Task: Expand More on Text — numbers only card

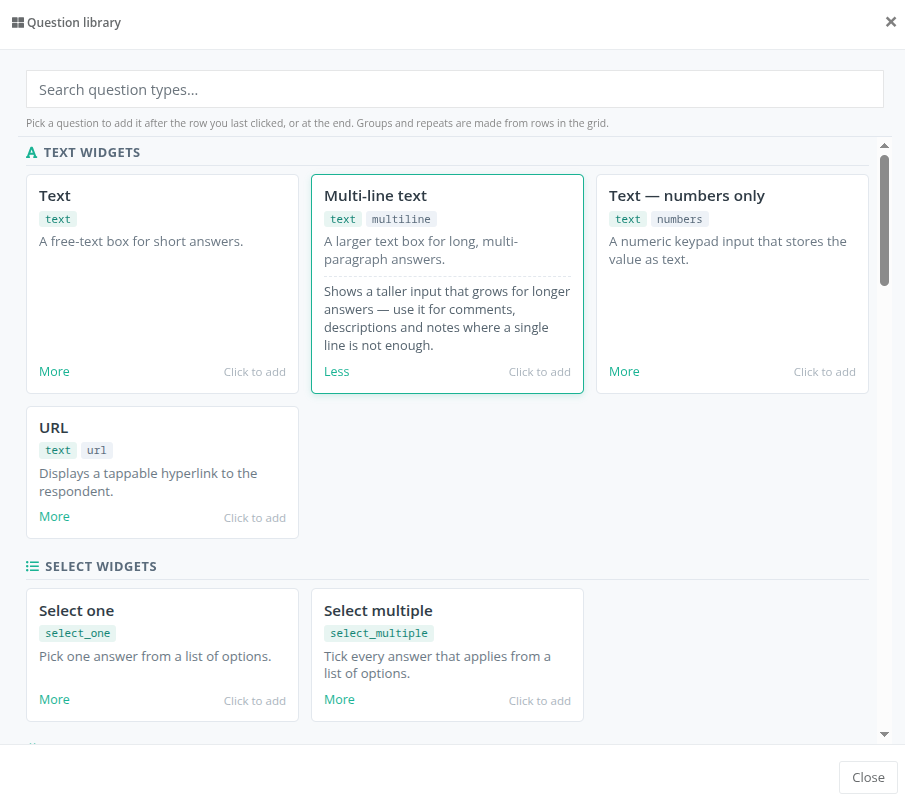Action: tap(624, 371)
